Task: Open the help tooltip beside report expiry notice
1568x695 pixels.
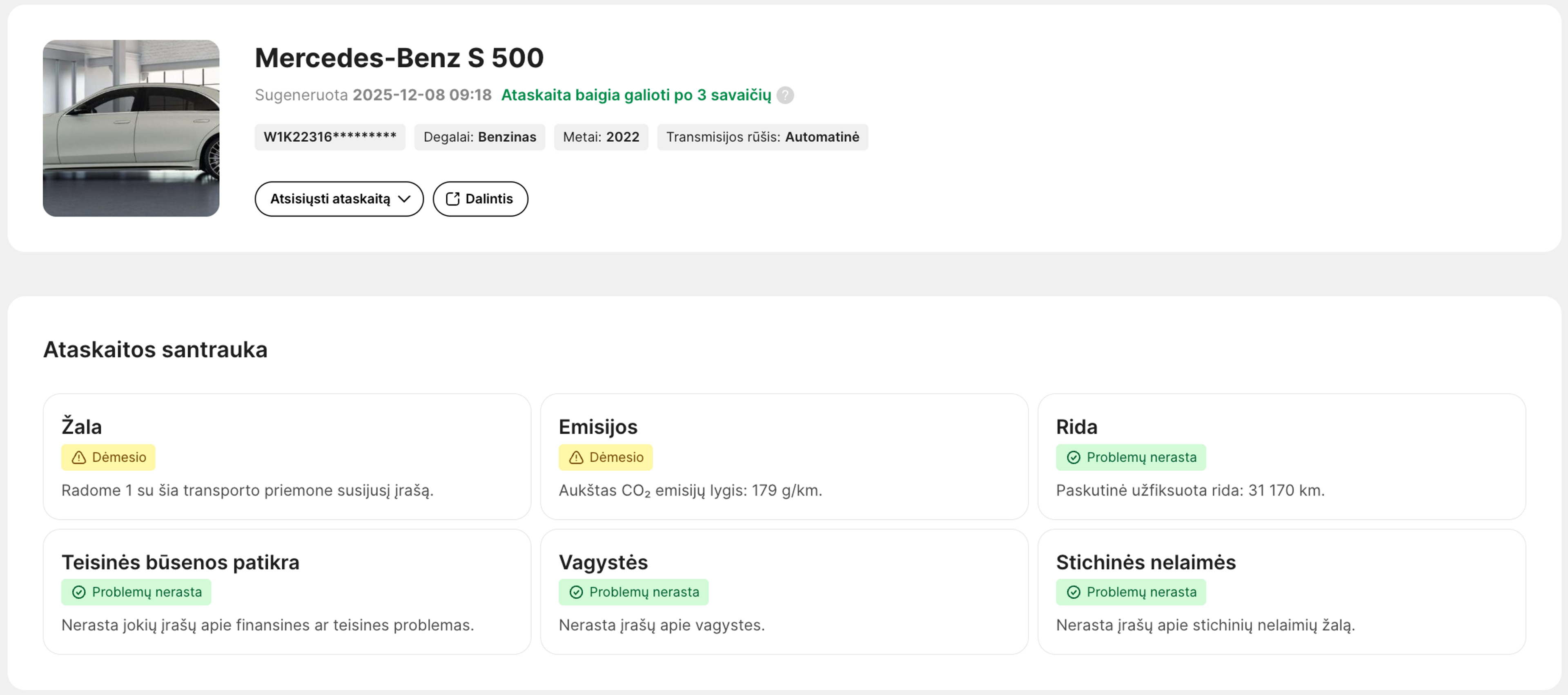Action: [x=785, y=95]
